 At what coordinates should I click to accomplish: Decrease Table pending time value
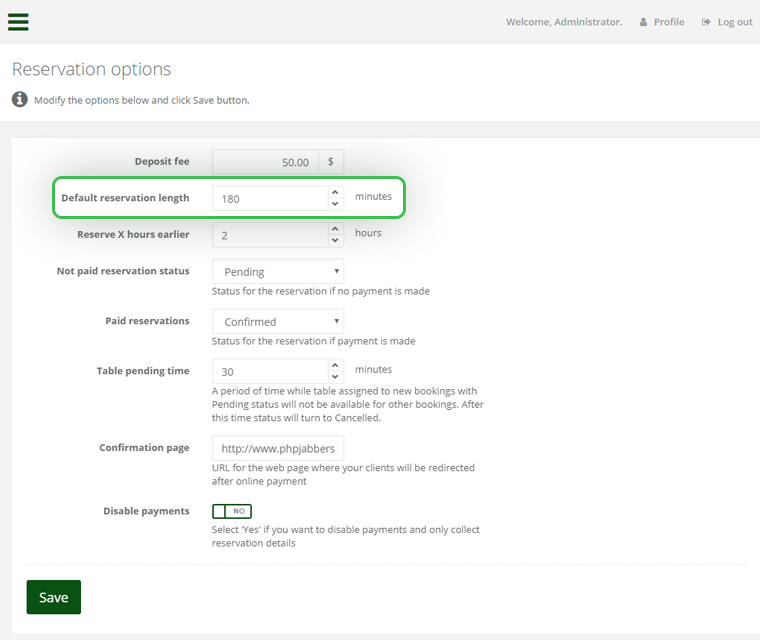[335, 377]
